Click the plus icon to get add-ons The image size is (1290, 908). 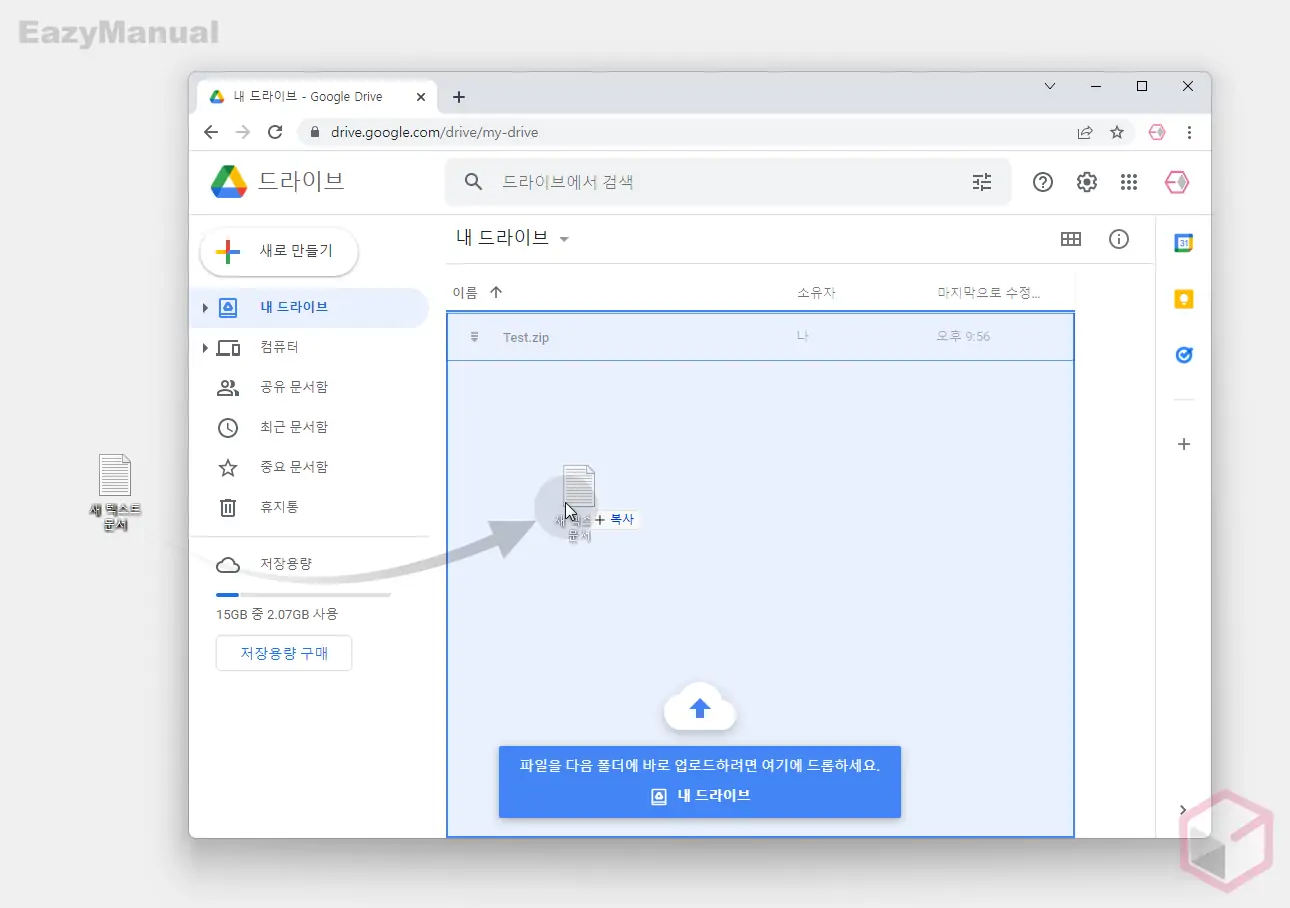pos(1184,444)
